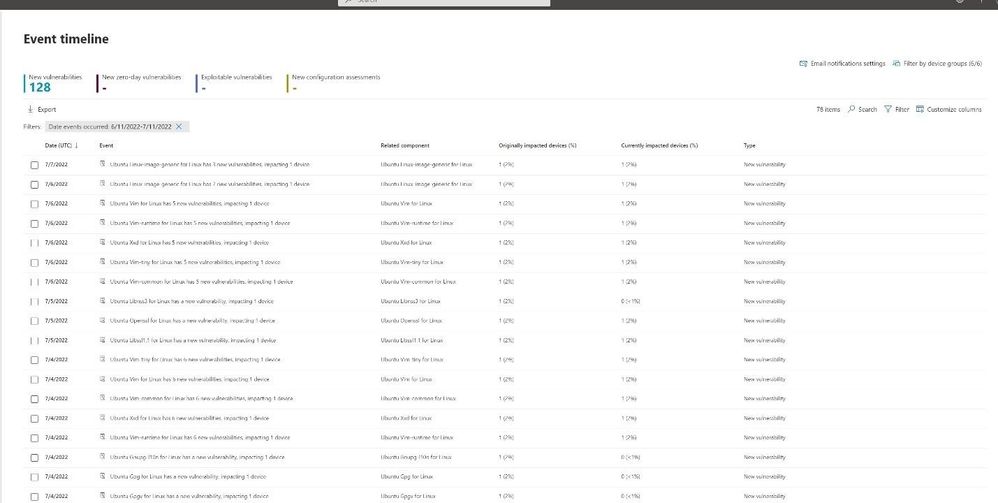Click 'New vulnerability' type in Gpgv row
This screenshot has height=503, width=998.
coord(764,496)
